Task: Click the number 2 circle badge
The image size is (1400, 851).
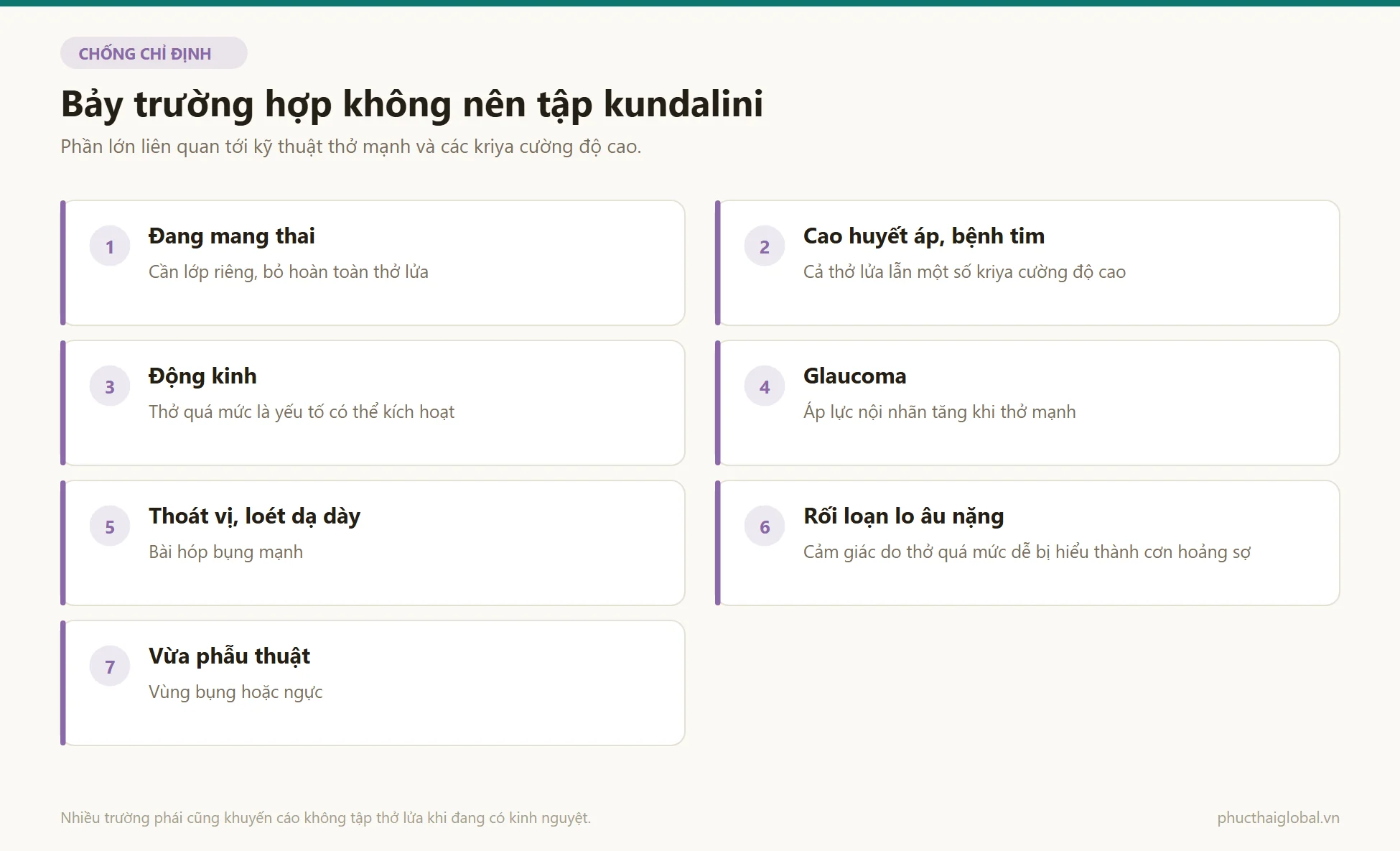Action: click(765, 246)
